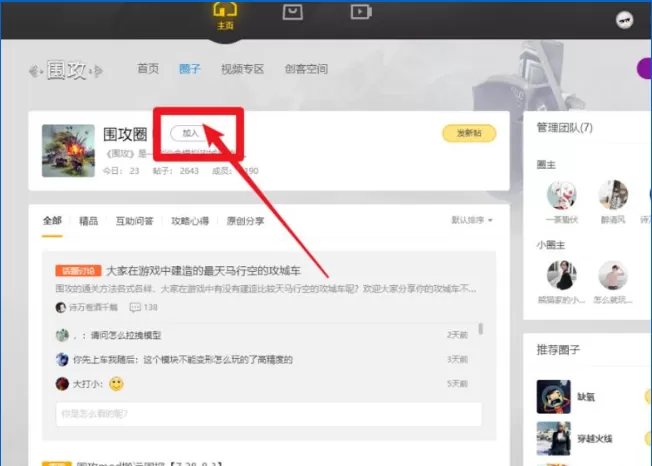Screen dimensions: 652x466
Task: Click the 围攻圈 circle cover thumbnail
Action: pos(68,150)
